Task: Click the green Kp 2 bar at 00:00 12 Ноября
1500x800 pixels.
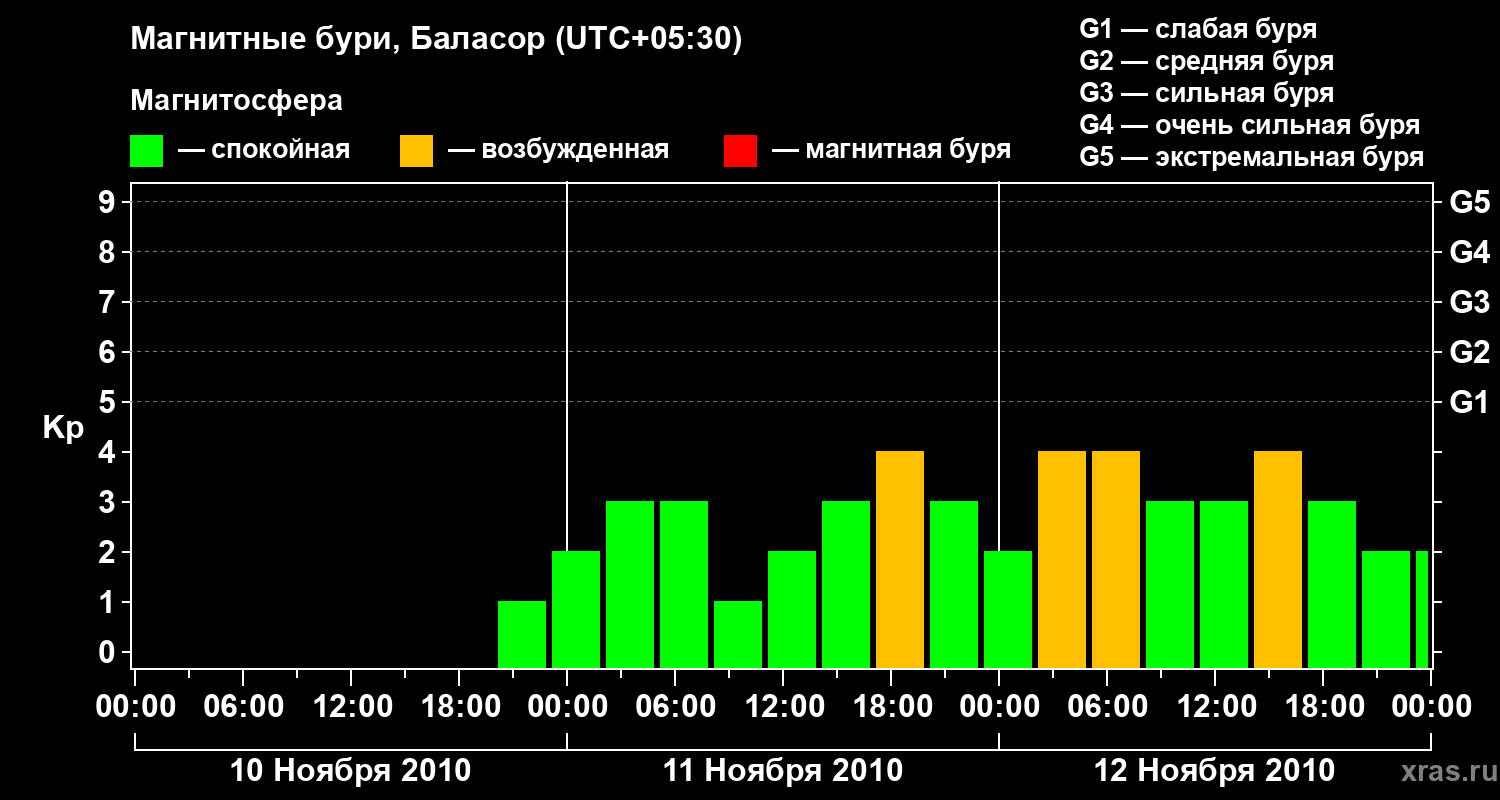Action: coord(1008,609)
